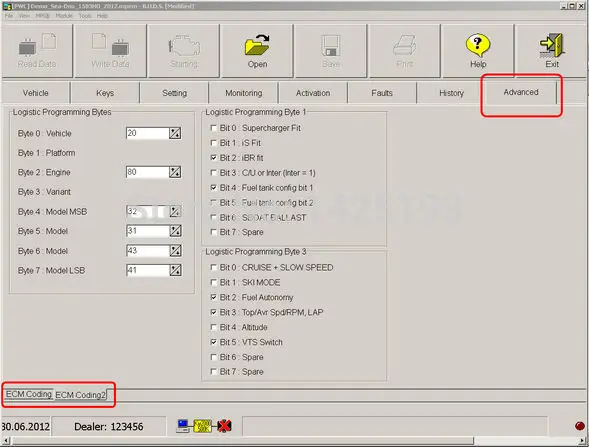
Task: Toggle Bit 7 Spare in Programming Byte 1
Action: pos(213,232)
